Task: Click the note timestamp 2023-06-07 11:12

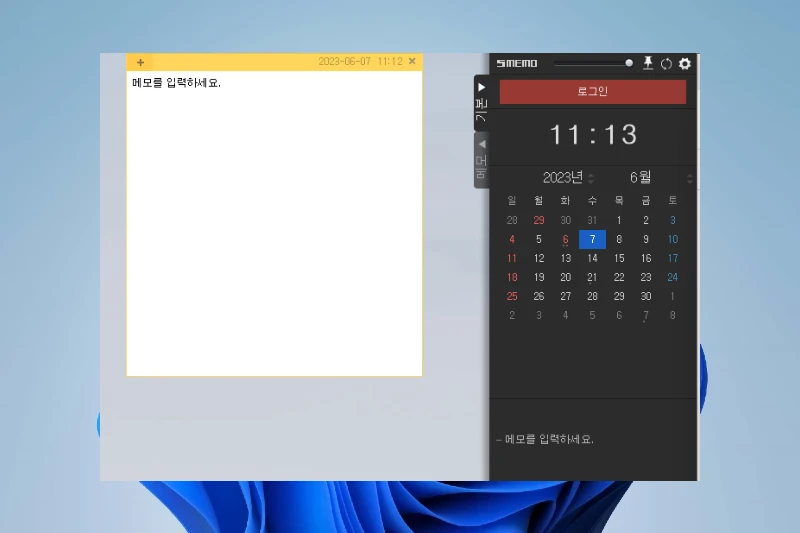Action: pyautogui.click(x=360, y=61)
